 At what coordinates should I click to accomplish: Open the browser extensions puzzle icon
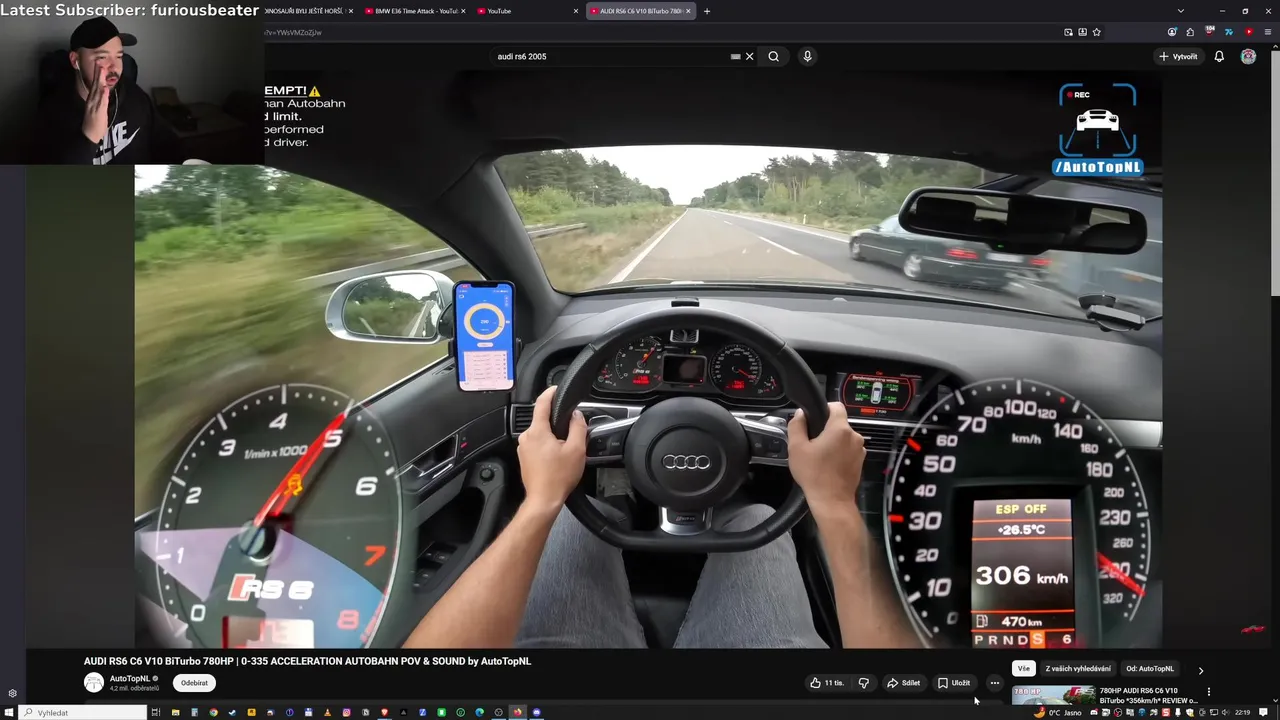(1189, 32)
